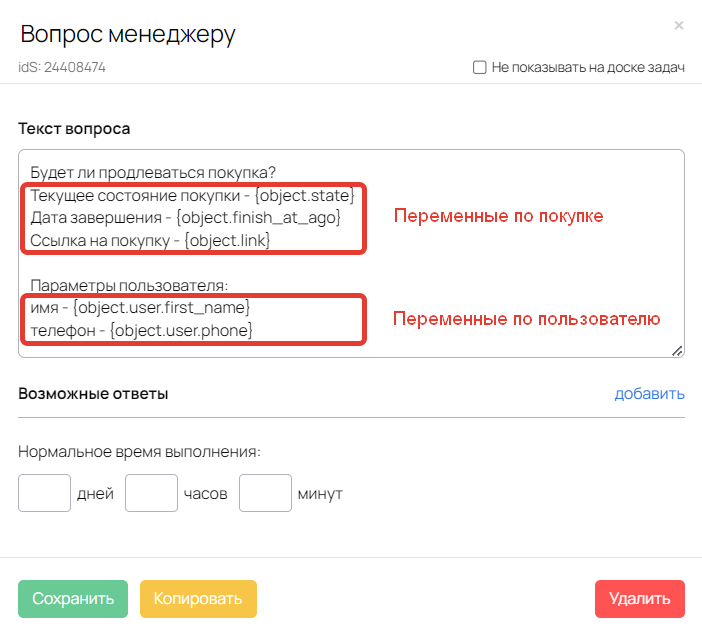Duplicate using the Копировать button
Viewport: 702px width, 635px height.
coord(198,599)
